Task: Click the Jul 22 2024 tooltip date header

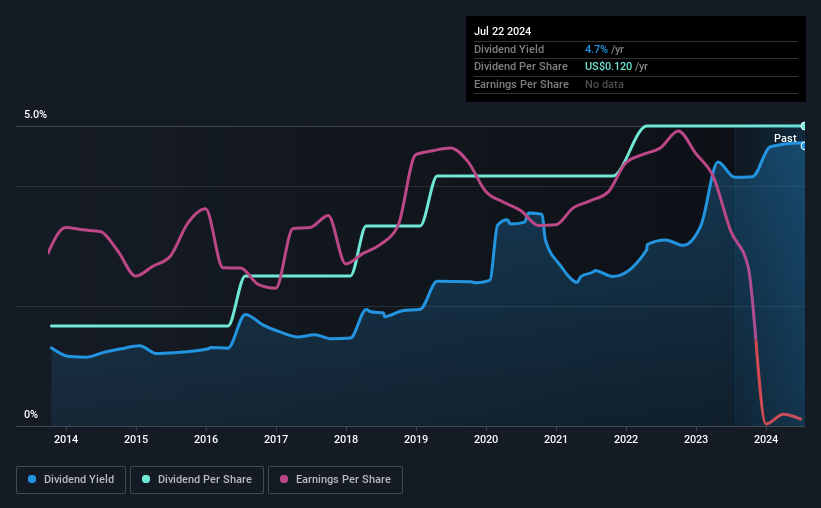Action: click(x=502, y=31)
